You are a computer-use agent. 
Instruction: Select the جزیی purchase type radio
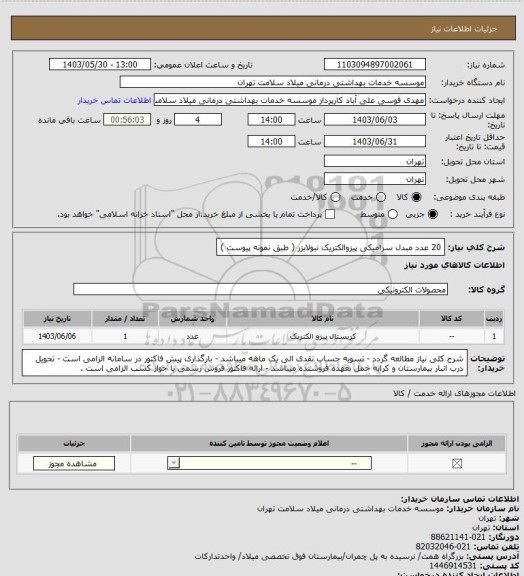click(x=433, y=214)
